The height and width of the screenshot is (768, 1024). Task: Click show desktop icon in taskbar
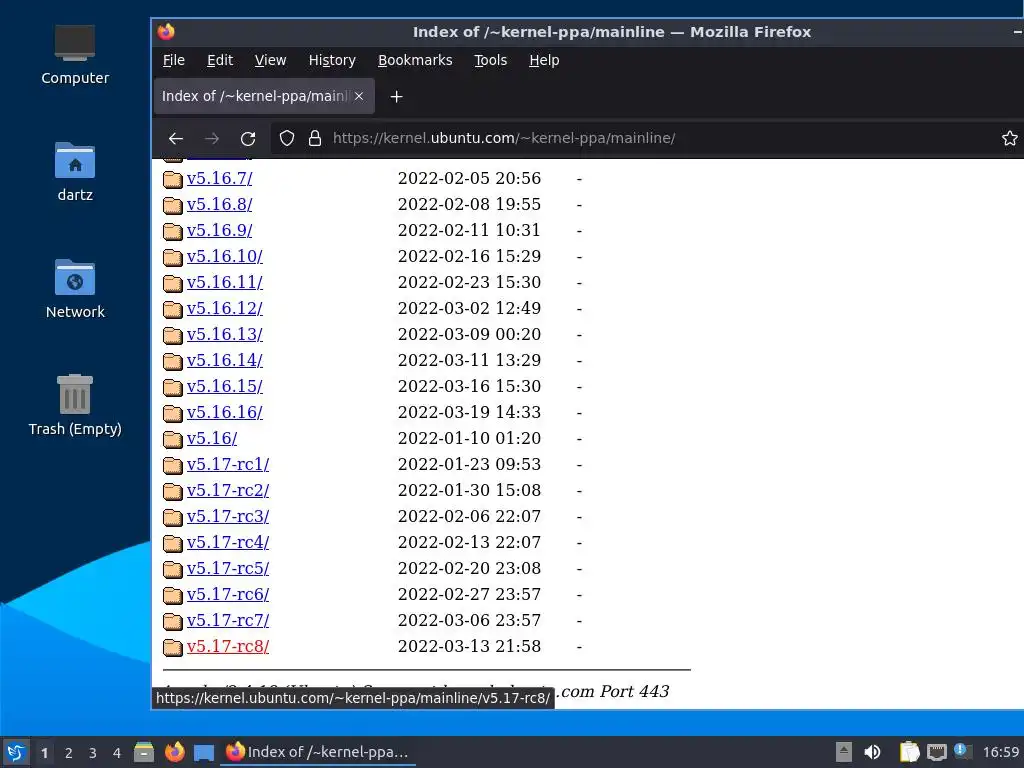pyautogui.click(x=204, y=752)
